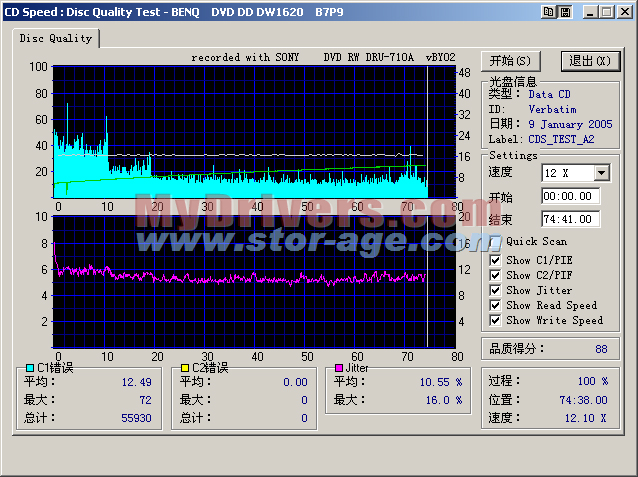The width and height of the screenshot is (638, 477).
Task: Toggle Show Read Speed checkbox
Action: [496, 305]
